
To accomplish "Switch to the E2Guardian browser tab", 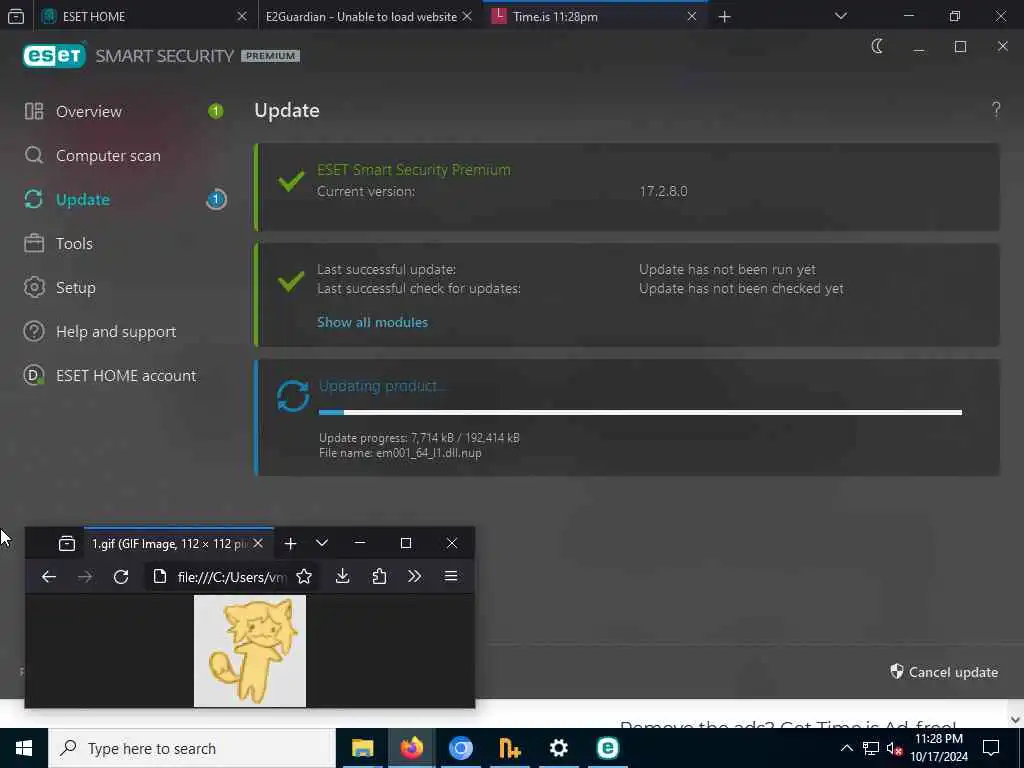I will point(360,16).
